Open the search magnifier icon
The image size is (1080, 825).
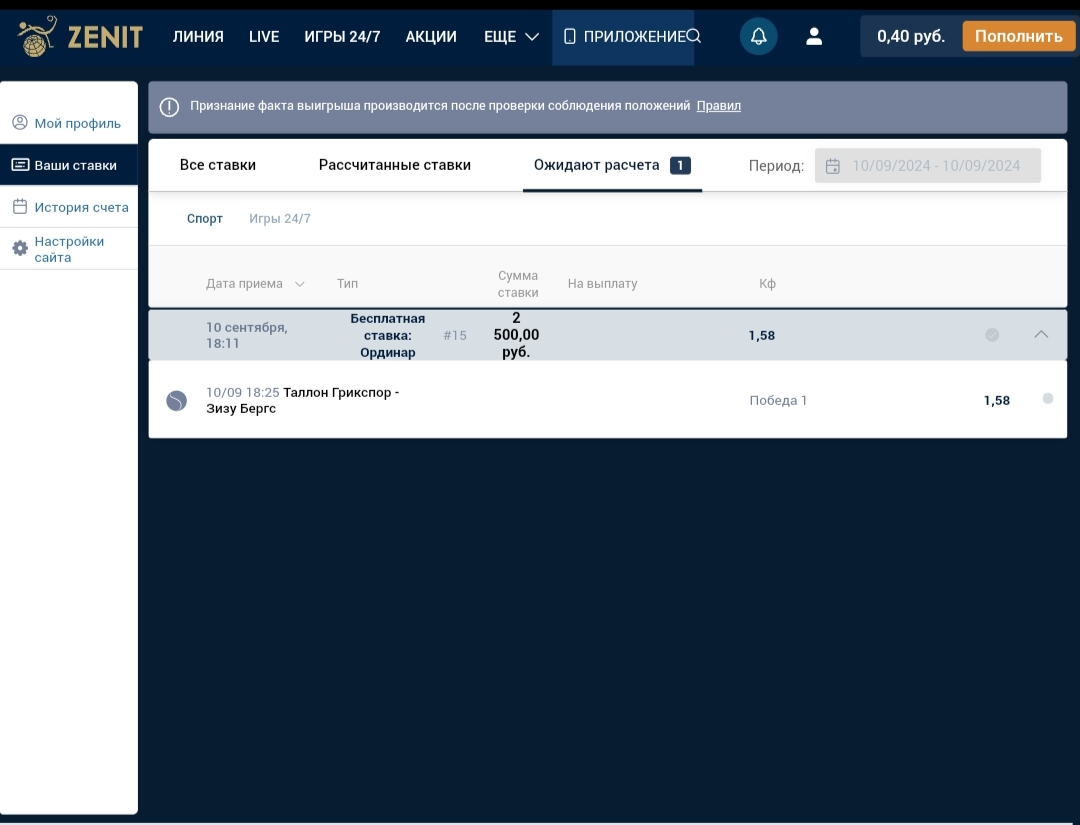[693, 37]
